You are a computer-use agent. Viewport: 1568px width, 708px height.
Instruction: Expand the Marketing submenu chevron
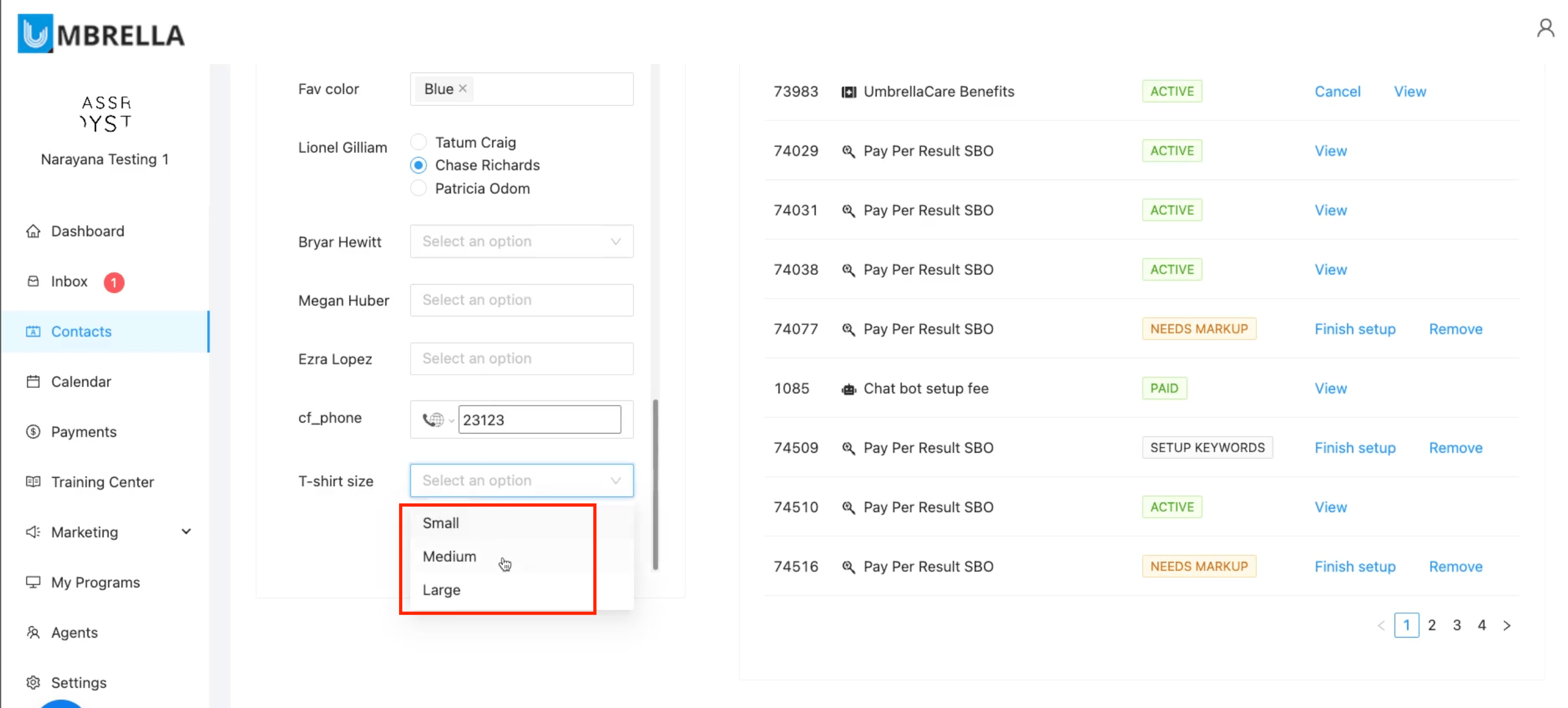[x=186, y=531]
